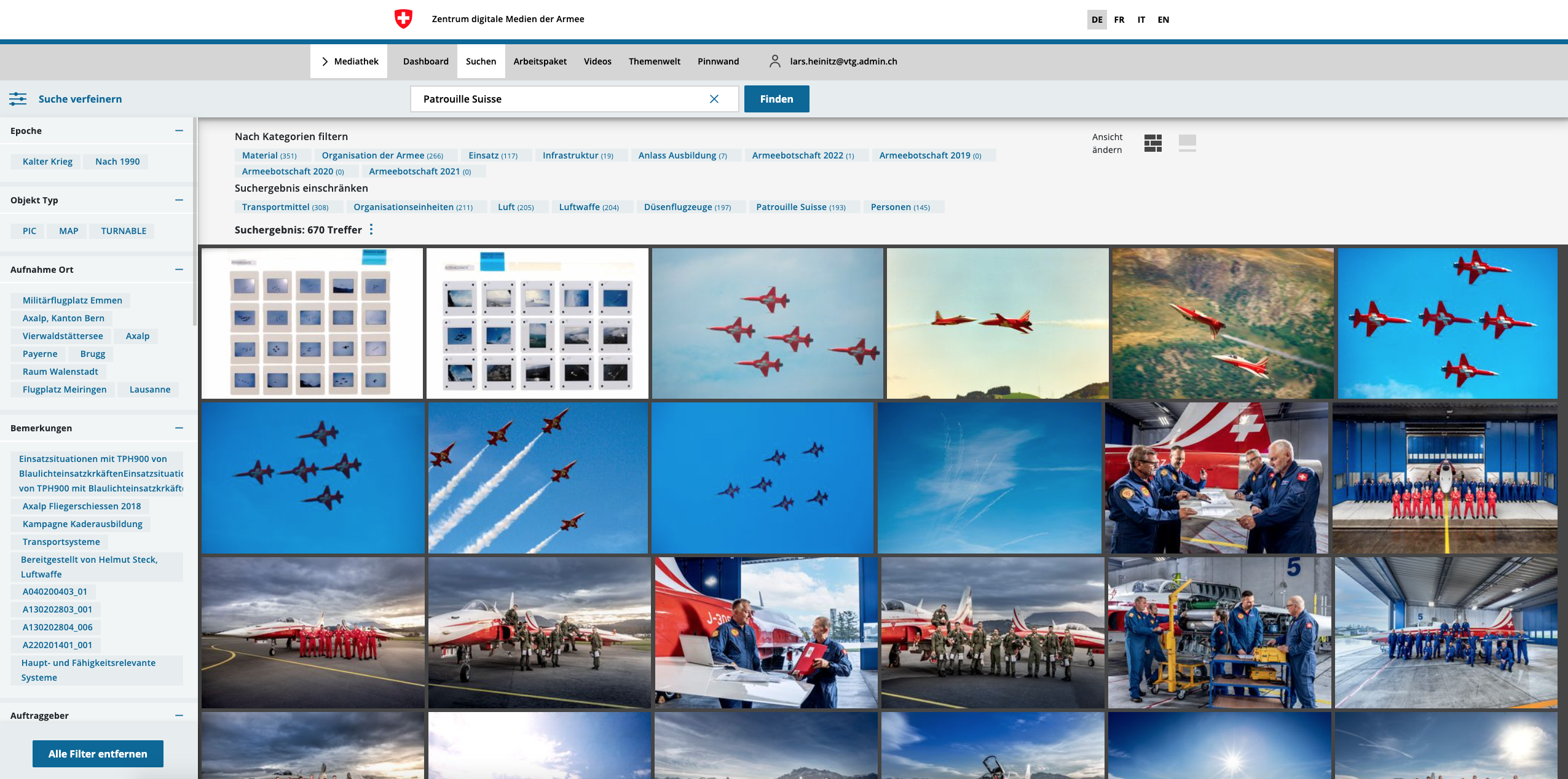This screenshot has width=1568, height=779.
Task: Click the Finden search button
Action: pyautogui.click(x=776, y=99)
